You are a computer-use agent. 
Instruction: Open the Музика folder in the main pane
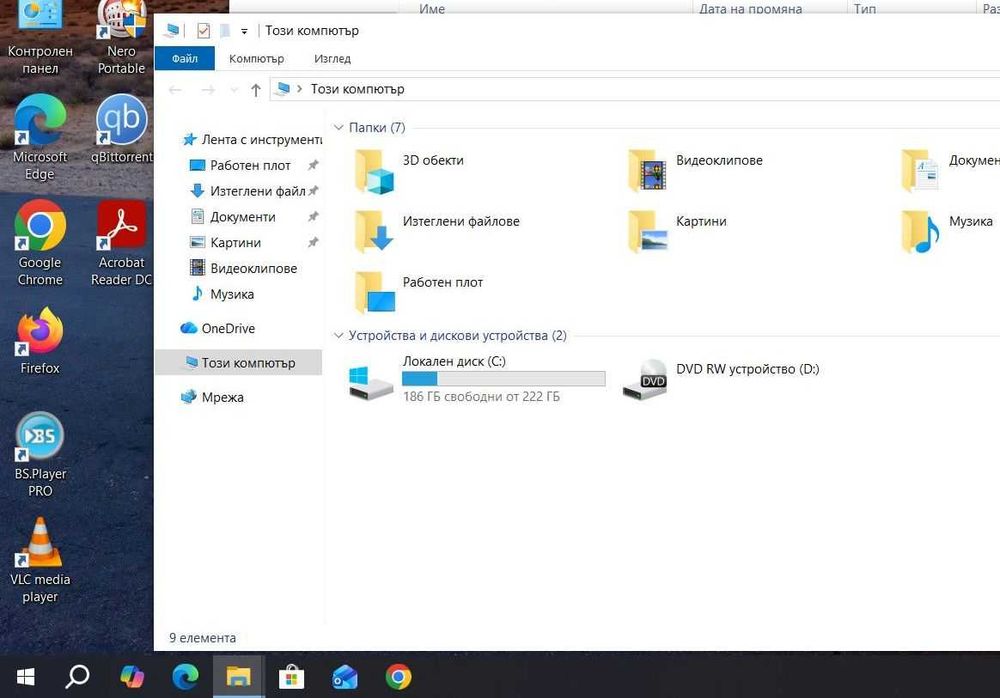click(x=947, y=232)
